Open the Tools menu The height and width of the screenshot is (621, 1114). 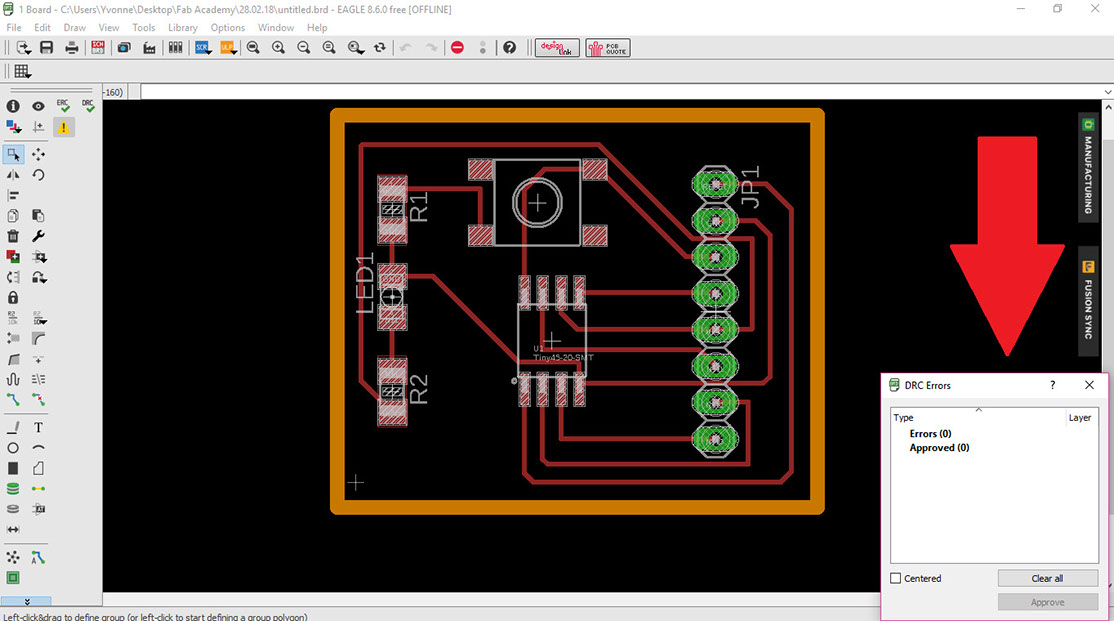click(144, 28)
